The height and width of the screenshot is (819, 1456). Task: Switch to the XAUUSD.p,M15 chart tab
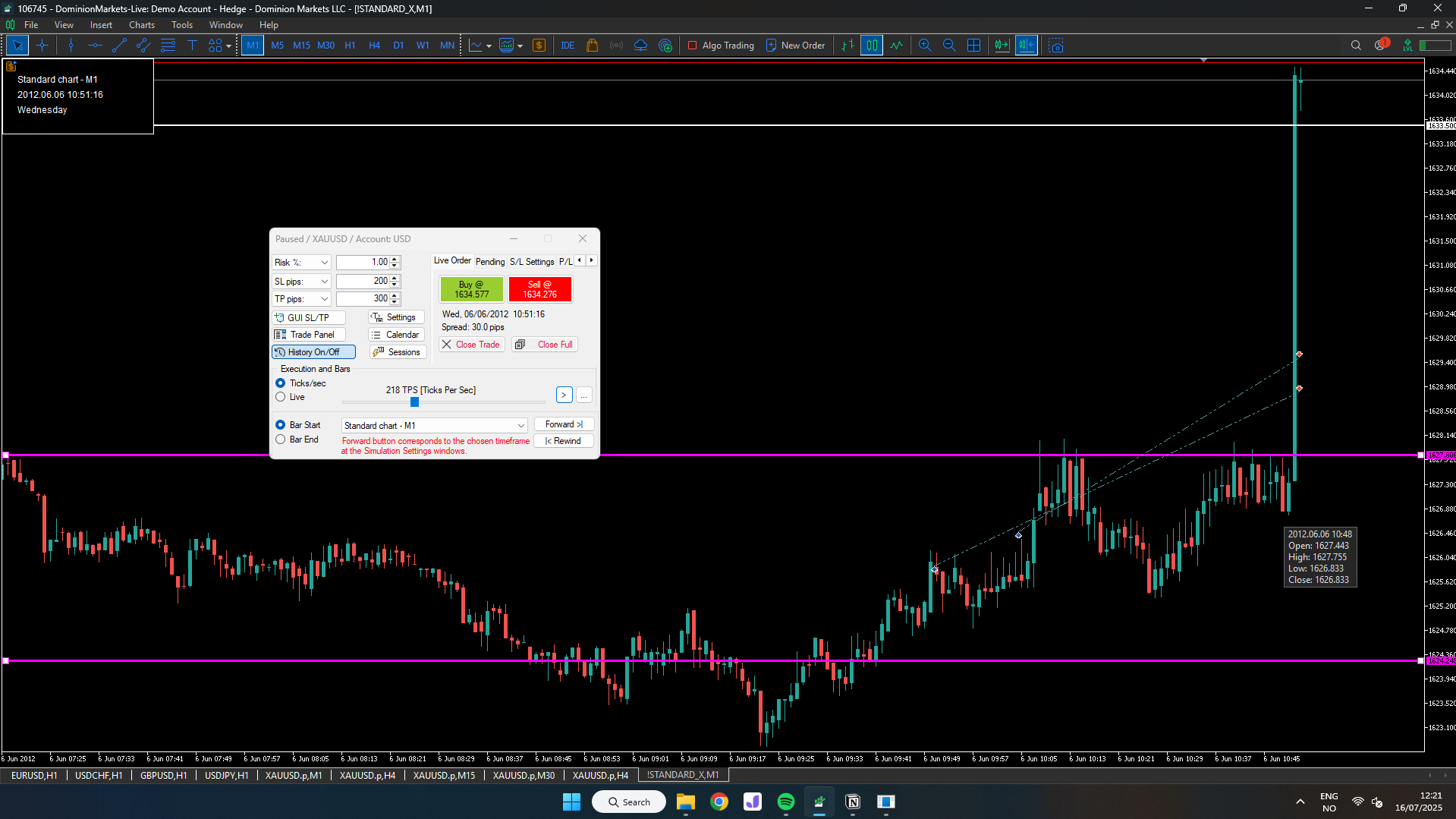point(444,775)
